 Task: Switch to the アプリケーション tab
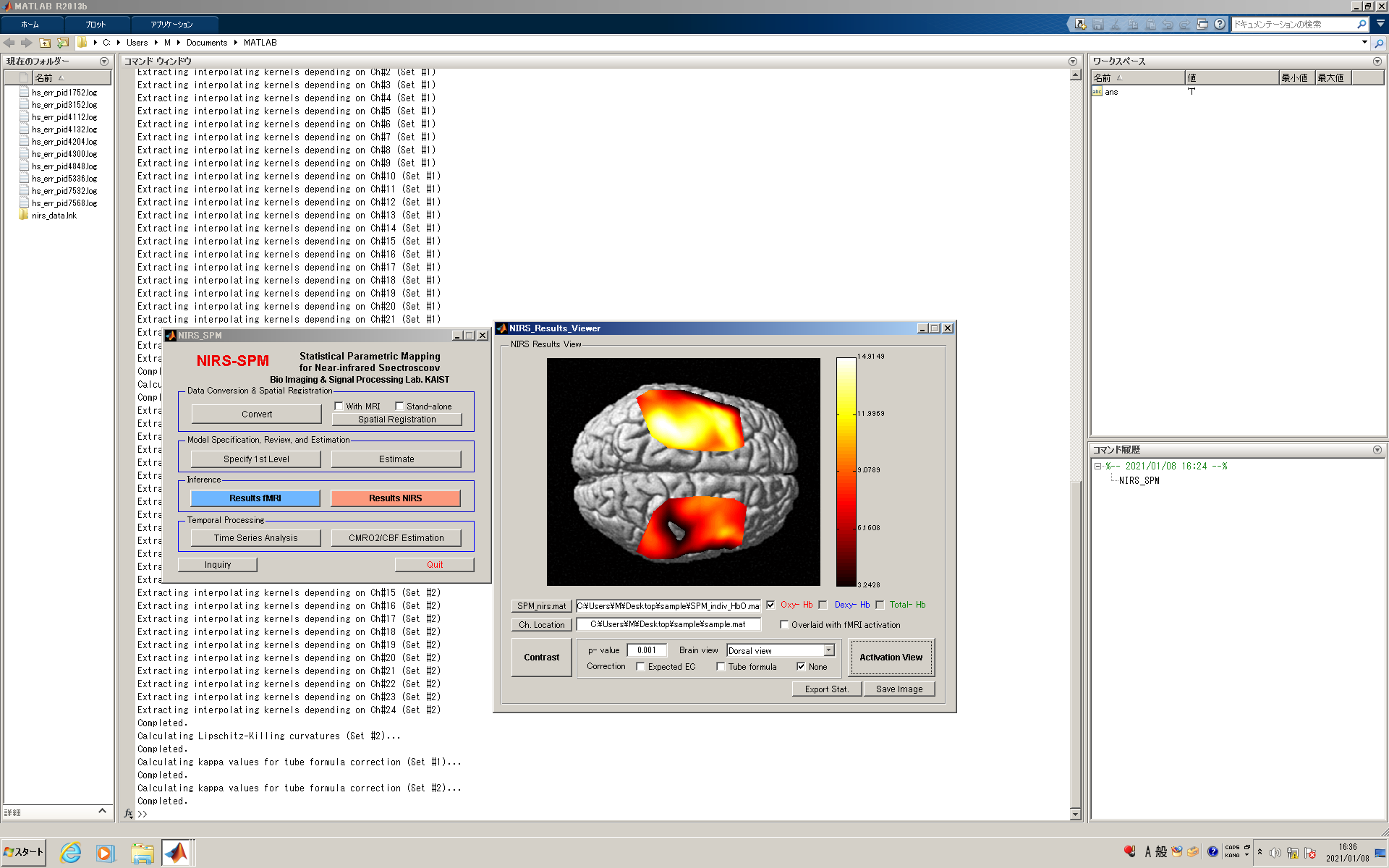pyautogui.click(x=171, y=24)
